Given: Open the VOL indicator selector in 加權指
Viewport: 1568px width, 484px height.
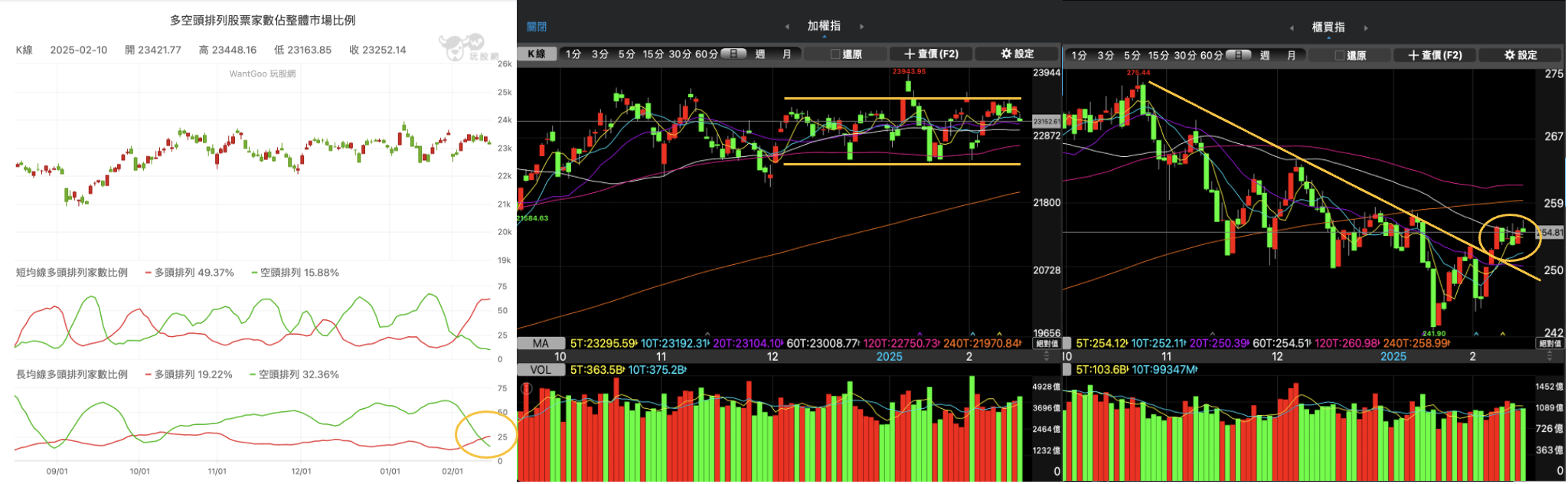Looking at the screenshot, I should (x=541, y=370).
